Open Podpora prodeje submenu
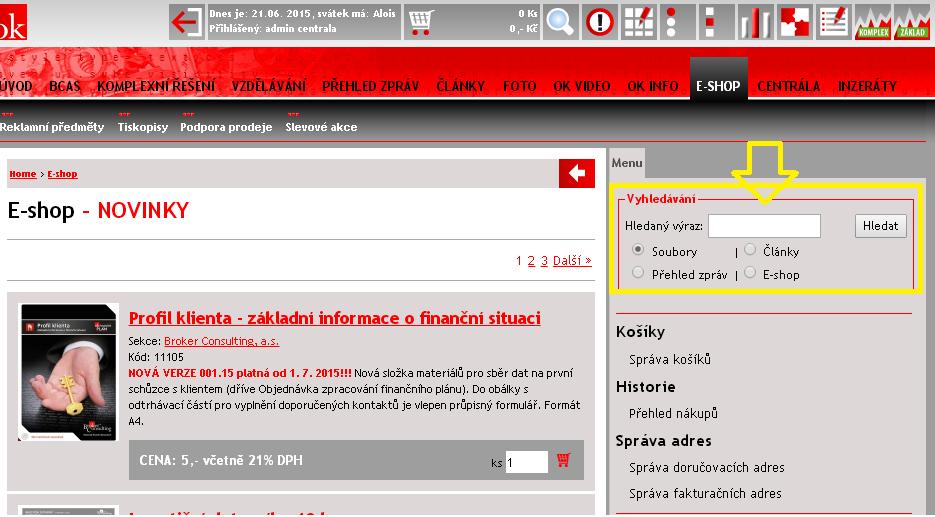This screenshot has width=935, height=517. 226,127
